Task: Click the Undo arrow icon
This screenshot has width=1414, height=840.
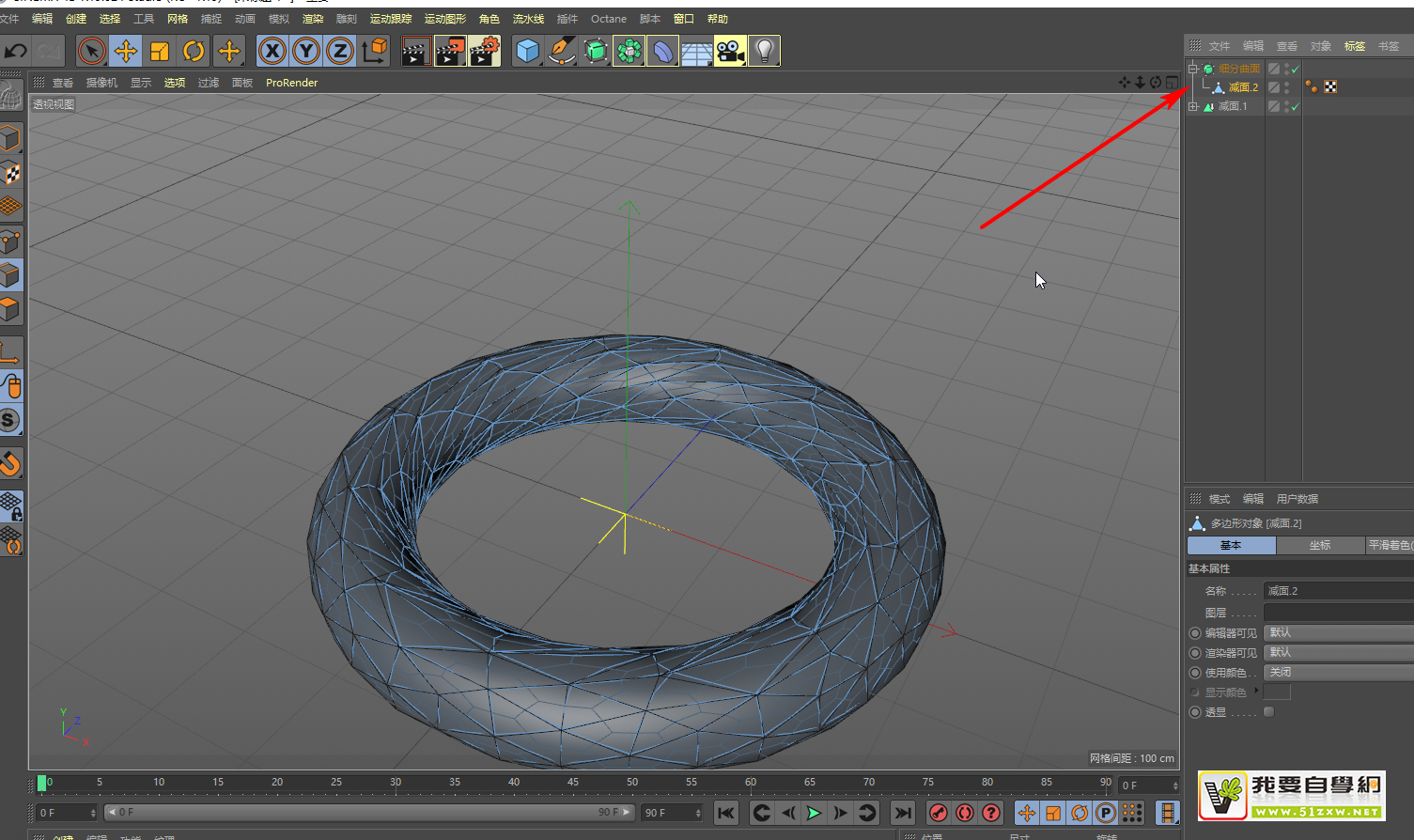Action: pyautogui.click(x=16, y=51)
